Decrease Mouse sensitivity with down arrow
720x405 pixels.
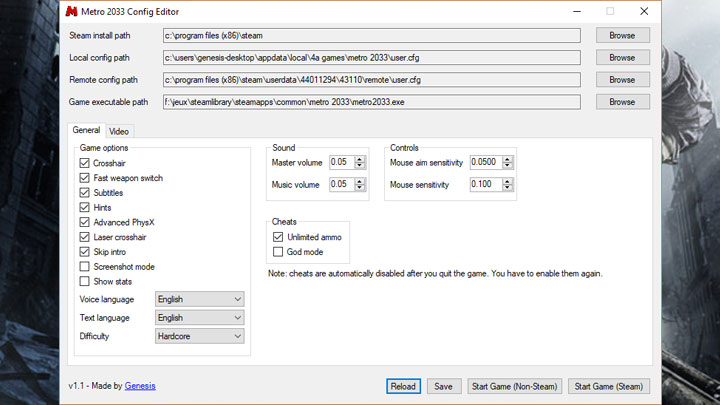[x=507, y=187]
